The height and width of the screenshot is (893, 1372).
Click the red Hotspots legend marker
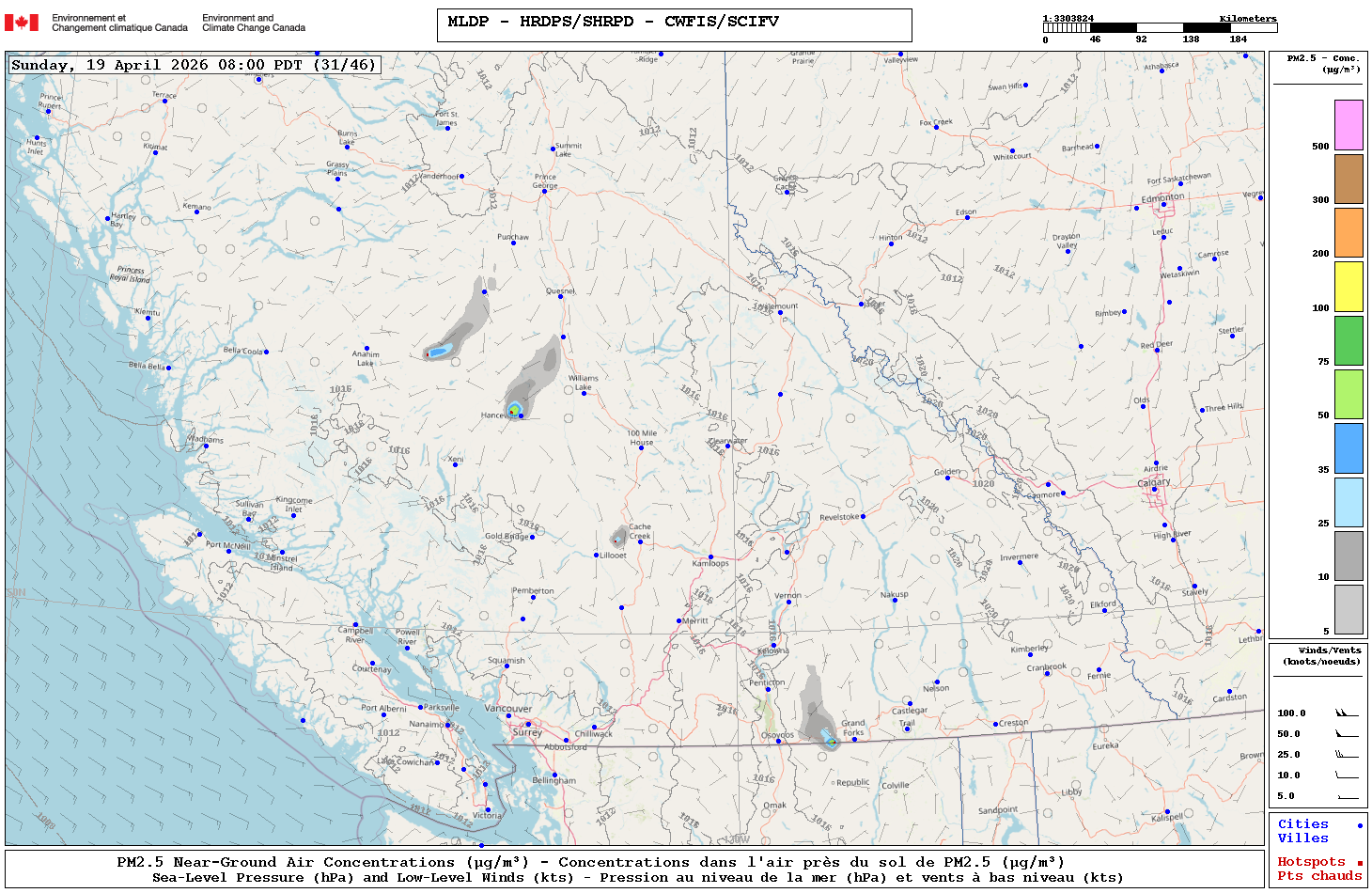1359,863
